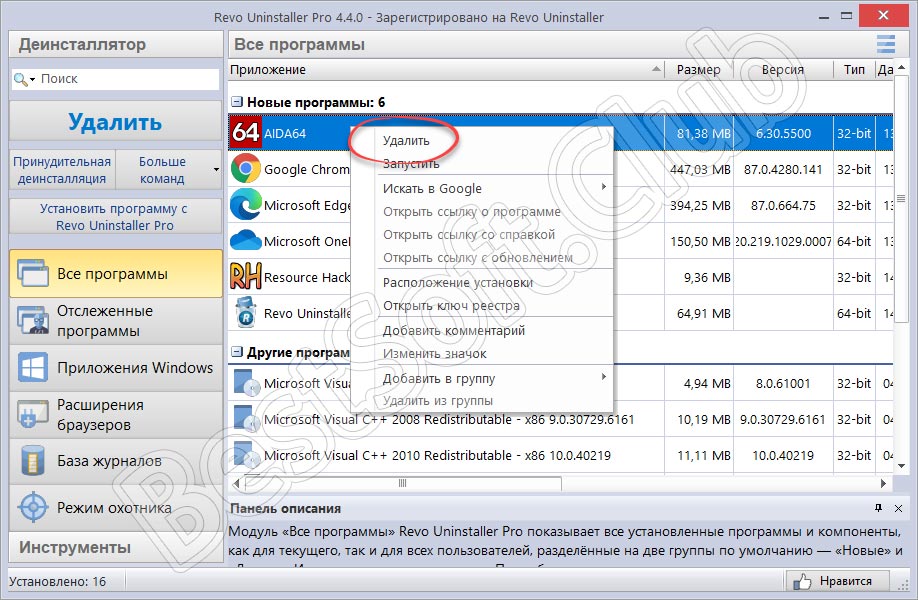
Task: Click the 87.0.664.75 version cell
Action: (x=783, y=205)
